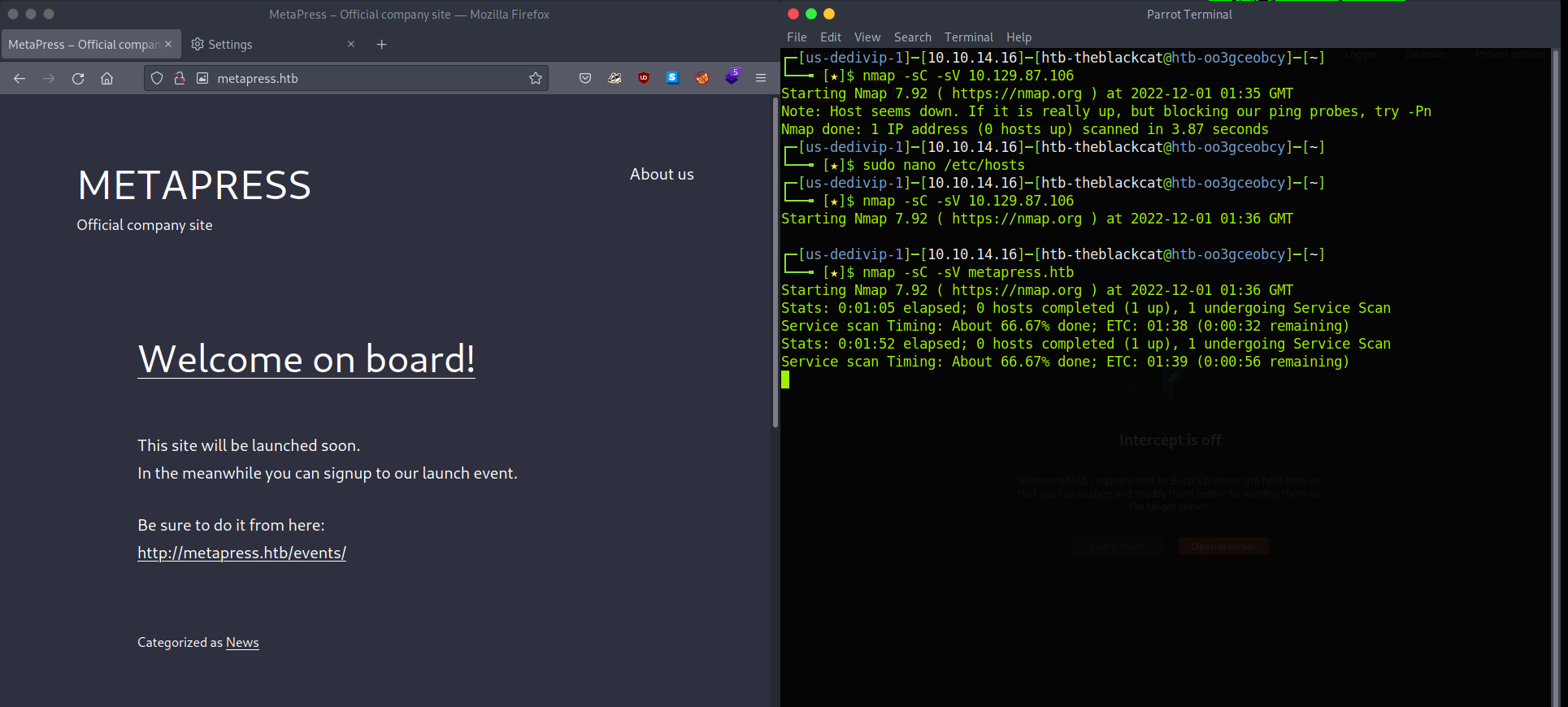
Task: Switch to the MetaPress tab
Action: click(x=89, y=44)
